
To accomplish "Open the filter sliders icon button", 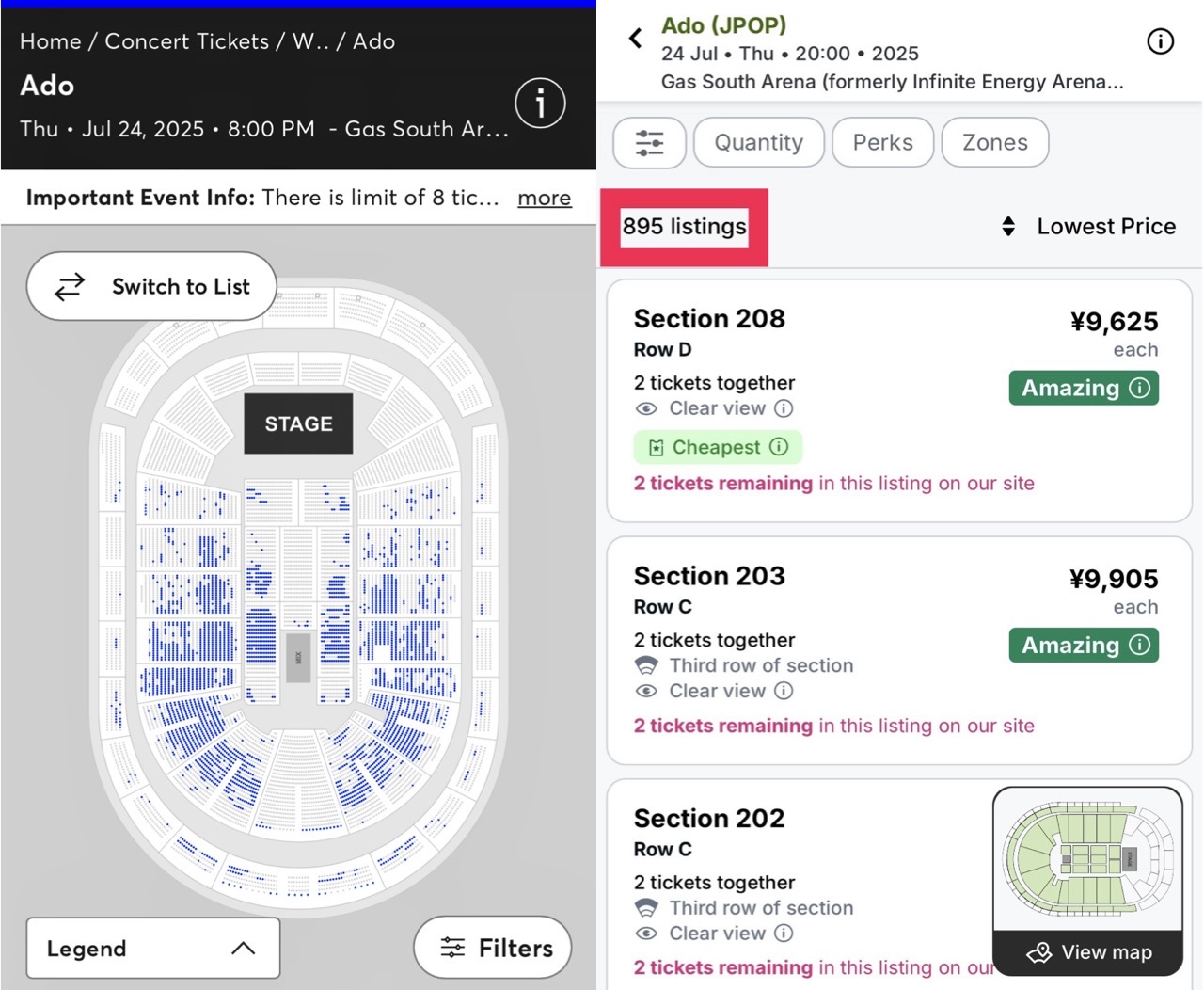I will pyautogui.click(x=649, y=143).
